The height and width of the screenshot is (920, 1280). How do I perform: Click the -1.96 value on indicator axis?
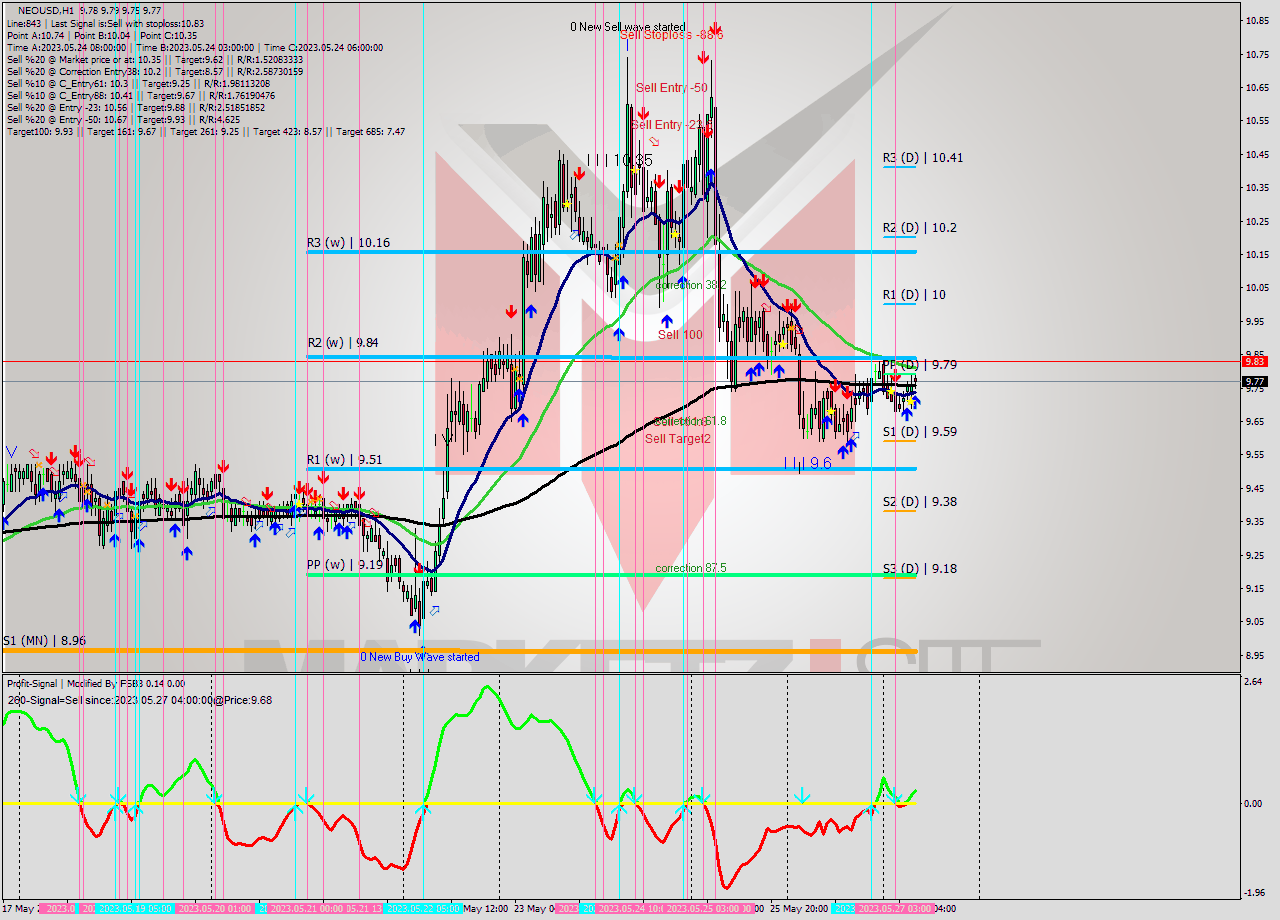[x=1255, y=893]
